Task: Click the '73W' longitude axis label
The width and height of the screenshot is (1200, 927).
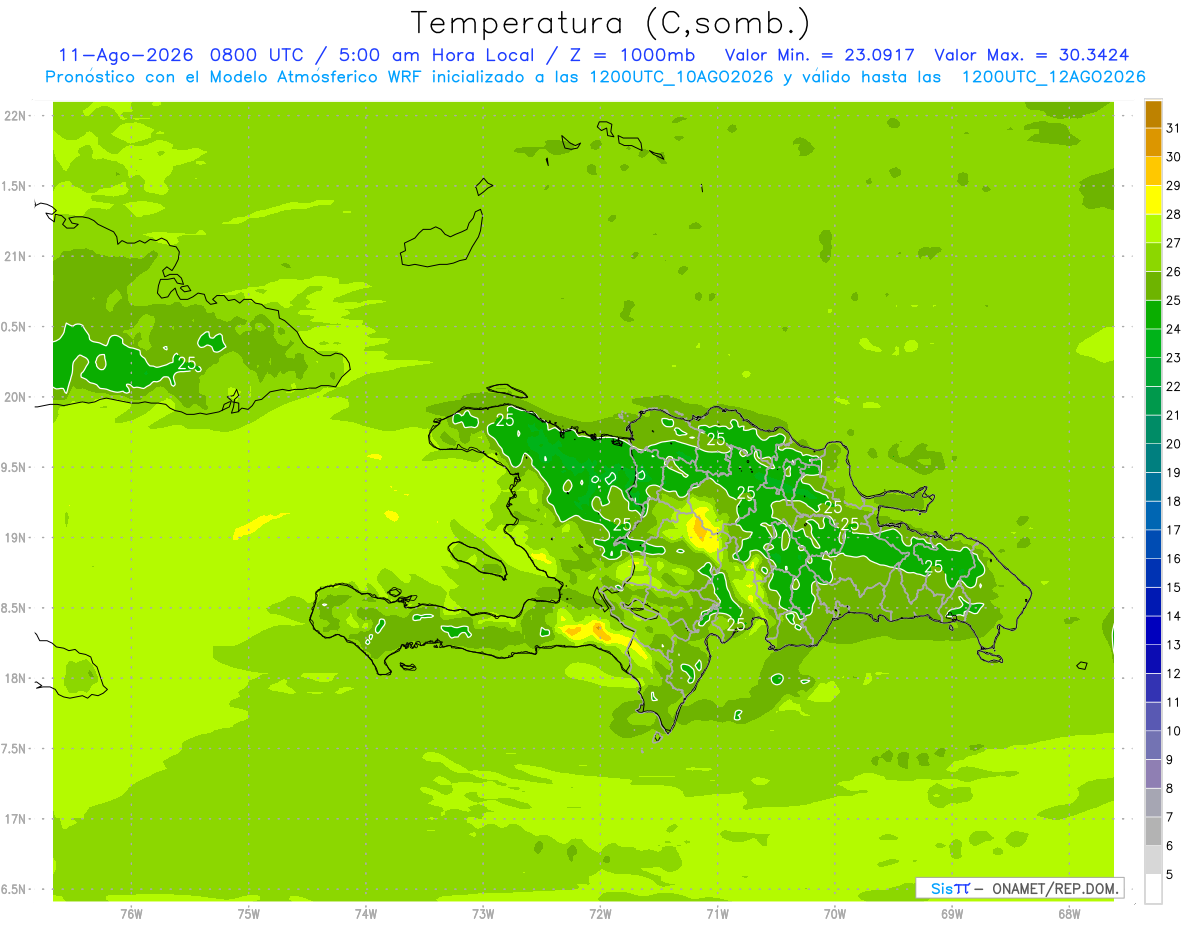Action: (483, 913)
